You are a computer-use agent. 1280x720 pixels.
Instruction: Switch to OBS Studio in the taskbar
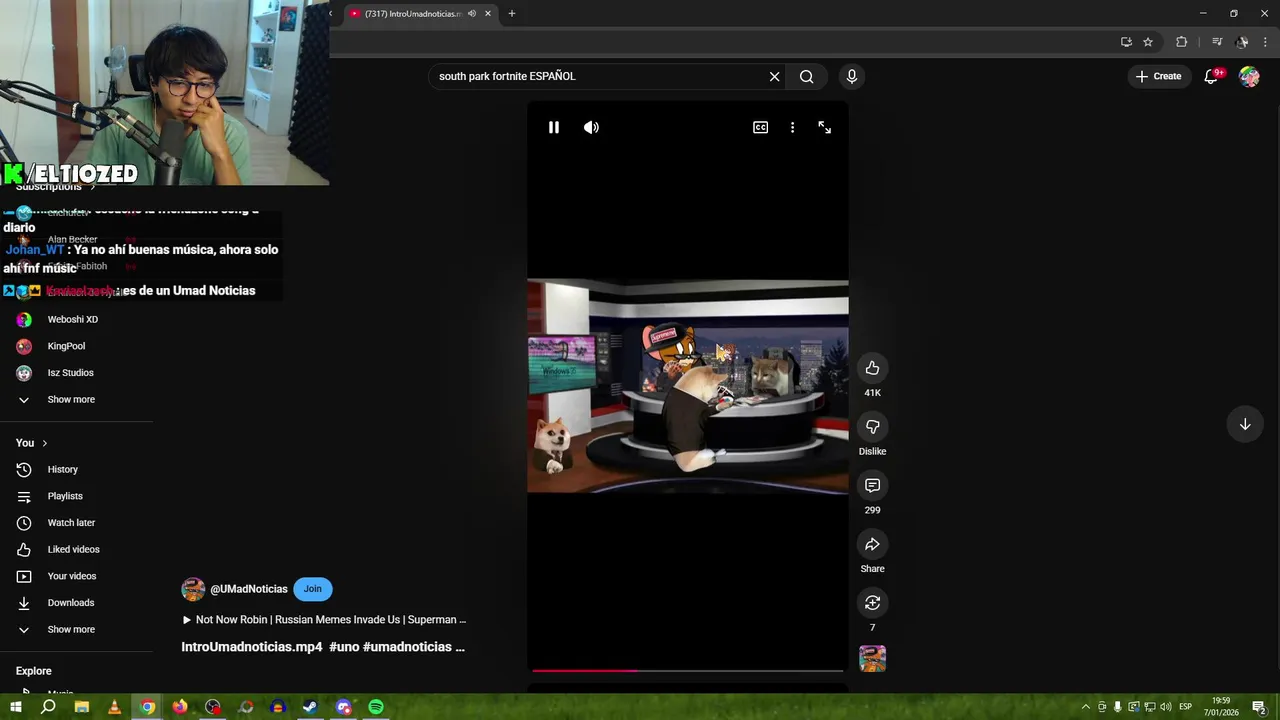click(x=213, y=707)
